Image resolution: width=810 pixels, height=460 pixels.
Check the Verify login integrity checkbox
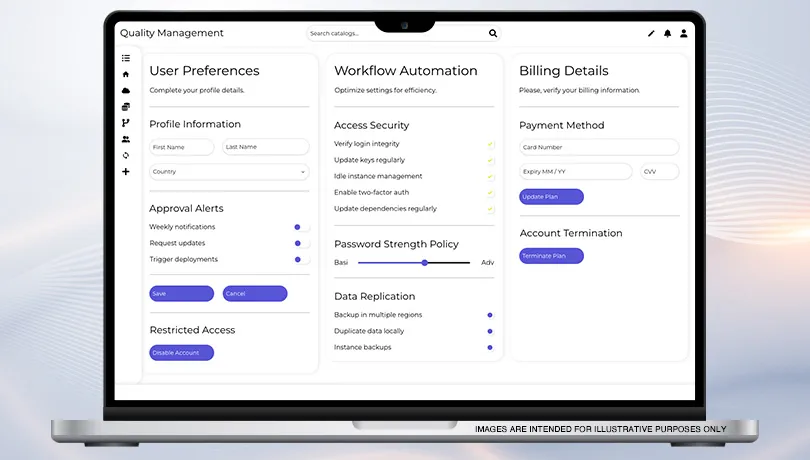(491, 144)
